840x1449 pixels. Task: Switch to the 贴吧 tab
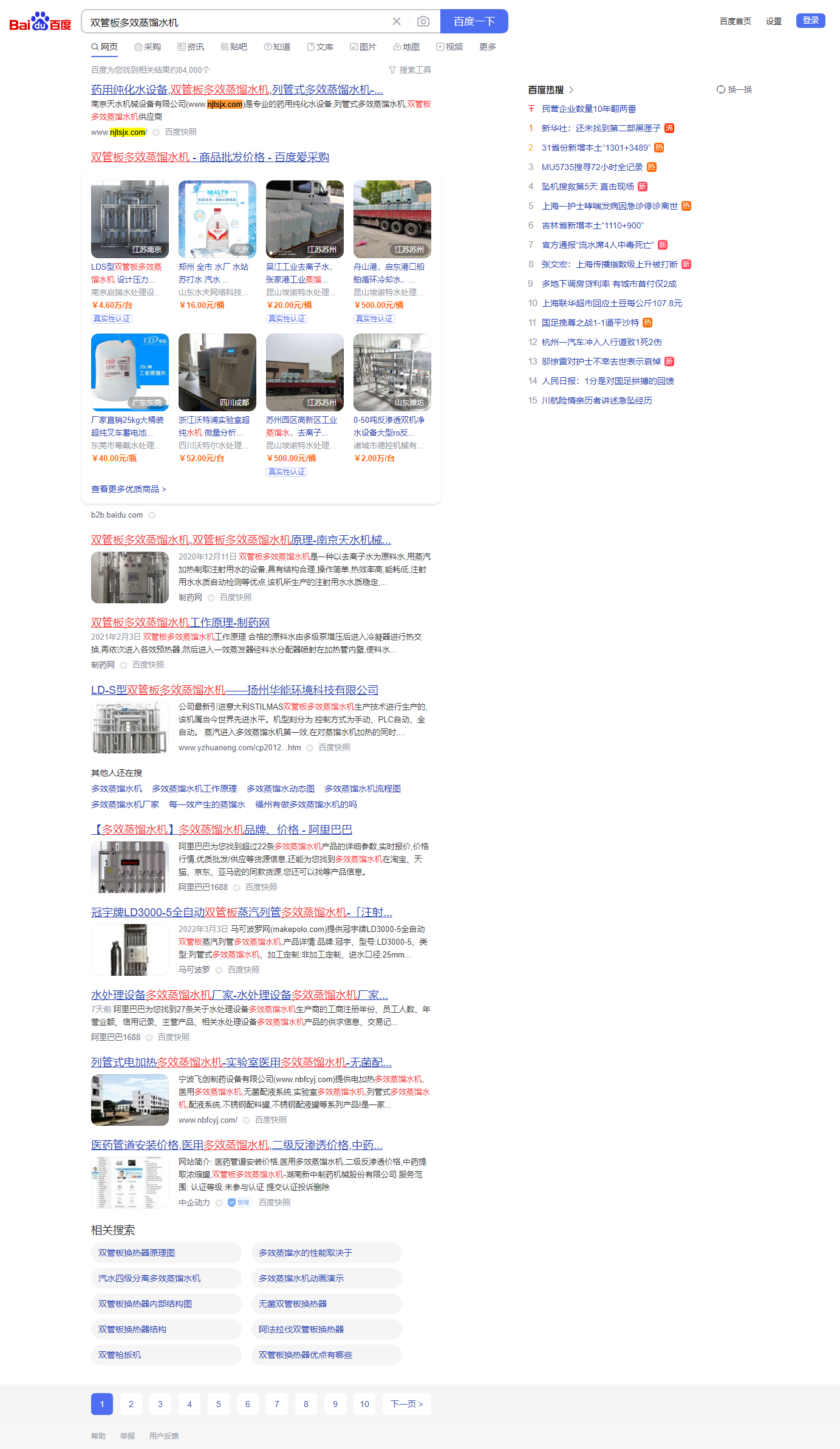(x=234, y=47)
